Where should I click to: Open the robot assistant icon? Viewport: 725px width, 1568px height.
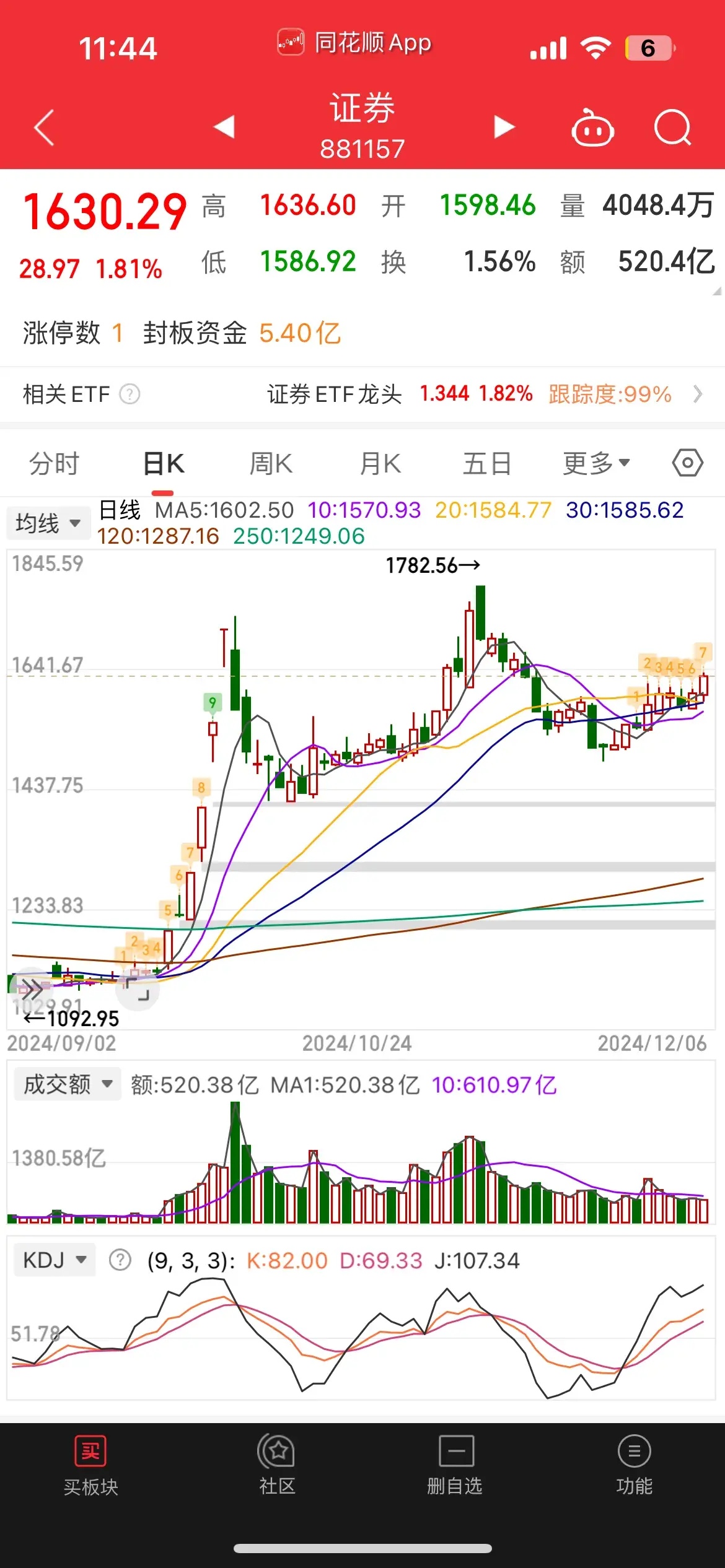(x=592, y=128)
